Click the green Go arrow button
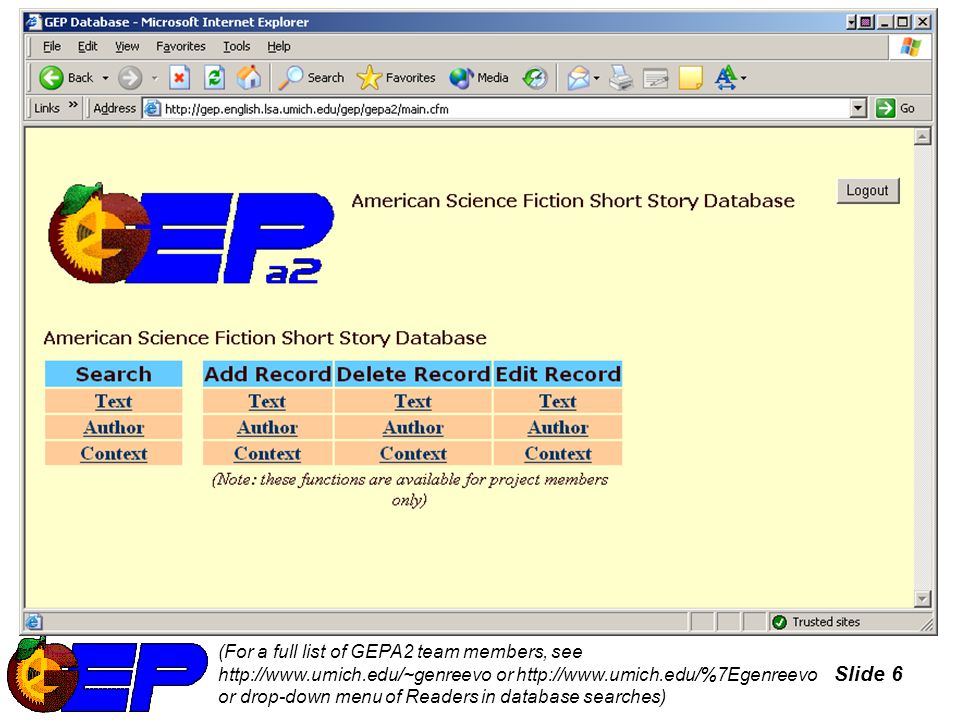Screen dimensions: 960x720 pyautogui.click(x=885, y=108)
